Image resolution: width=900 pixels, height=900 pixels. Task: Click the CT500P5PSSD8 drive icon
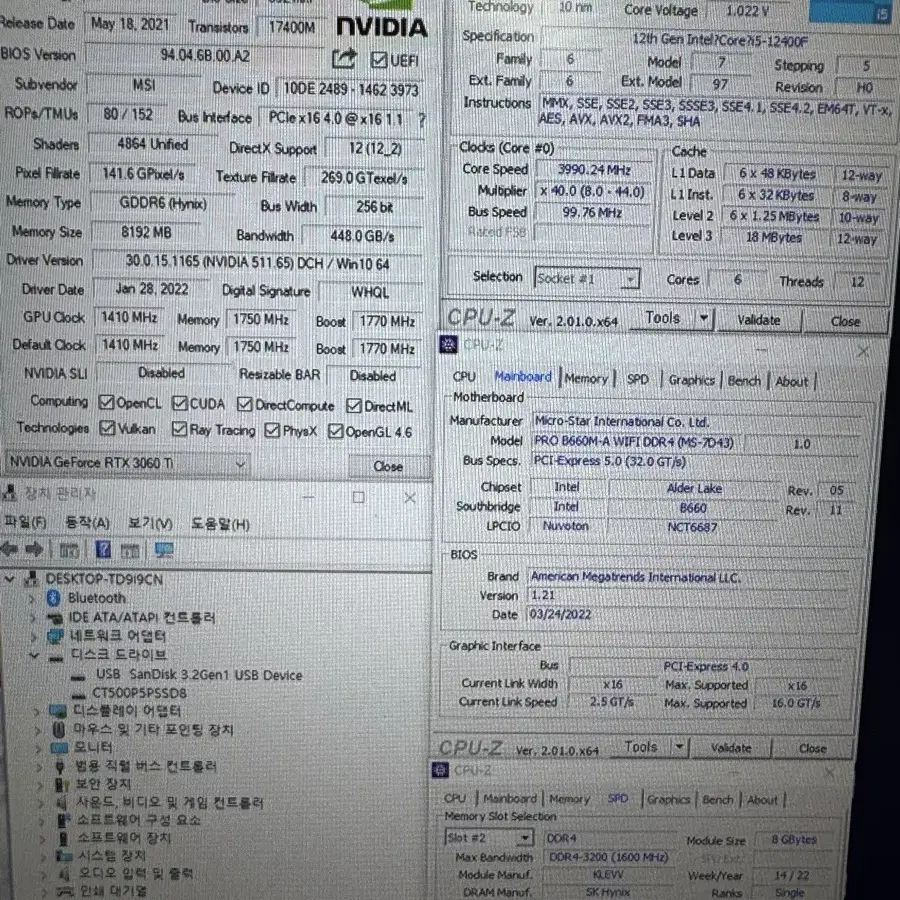click(x=78, y=695)
